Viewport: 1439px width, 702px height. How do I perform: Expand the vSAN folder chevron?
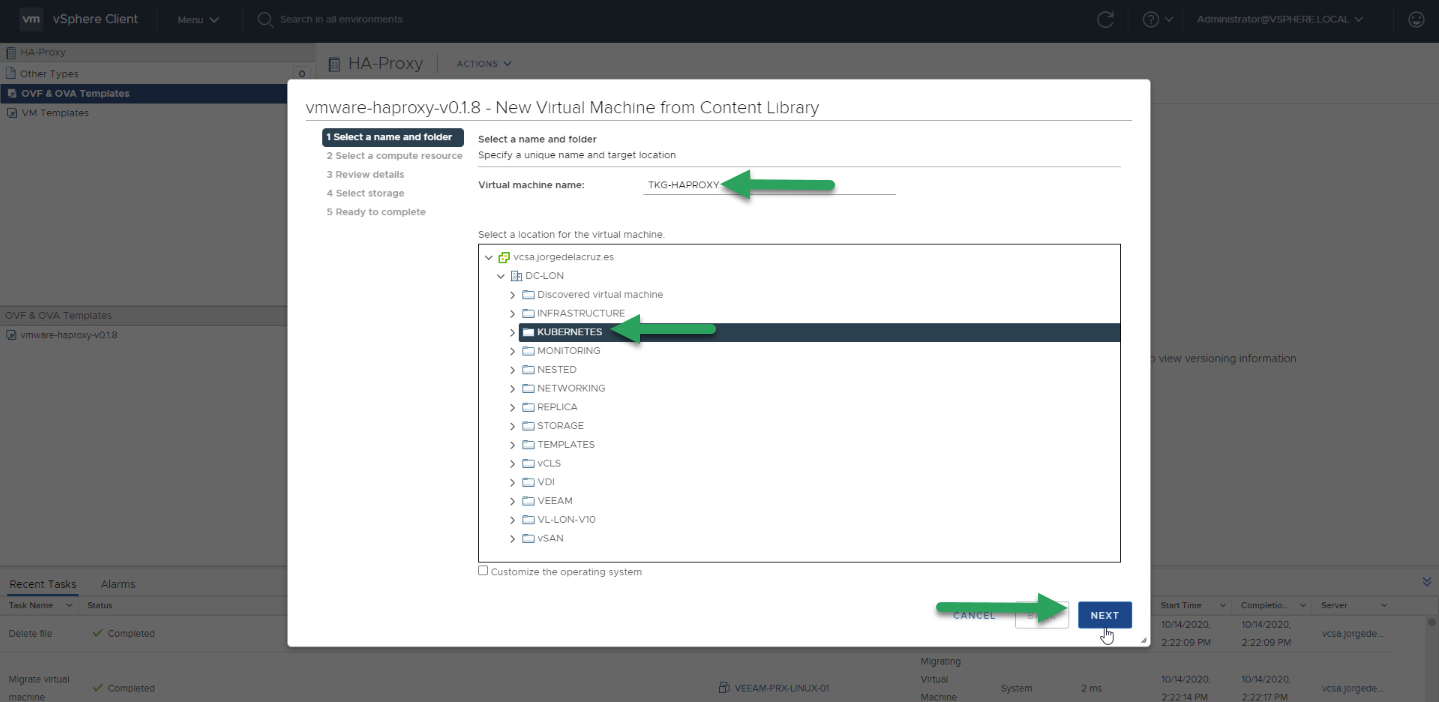[x=513, y=539]
